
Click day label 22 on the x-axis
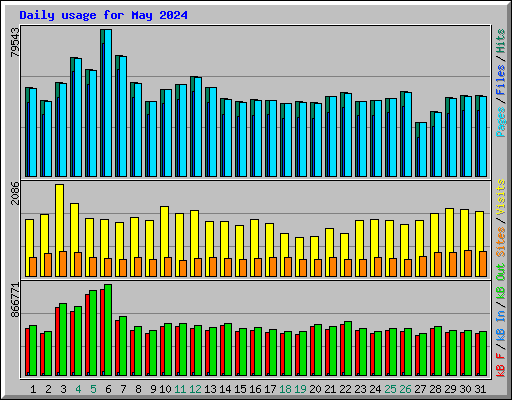pos(345,389)
